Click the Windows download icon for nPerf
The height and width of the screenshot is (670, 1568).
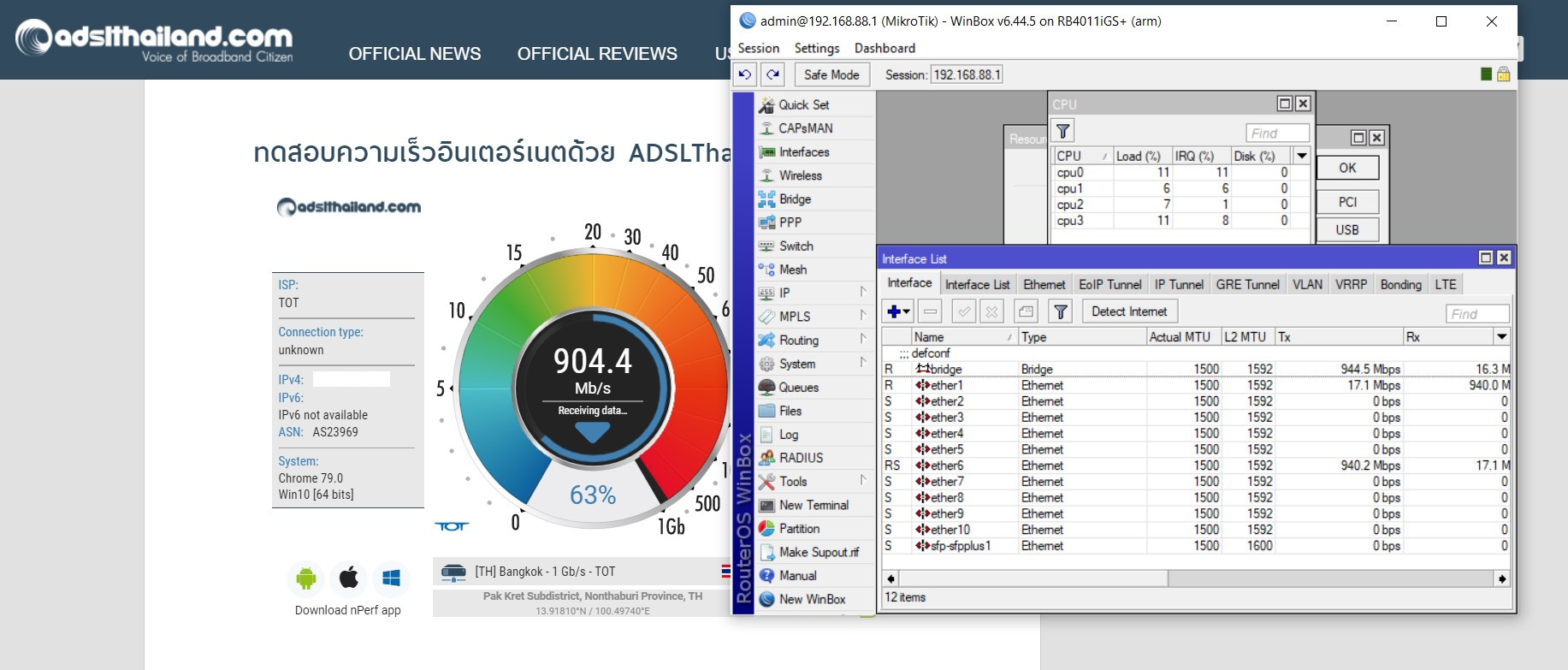coord(392,578)
